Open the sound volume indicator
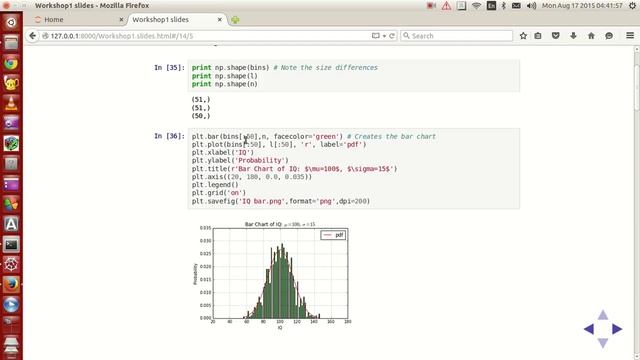The image size is (640, 360). point(531,6)
